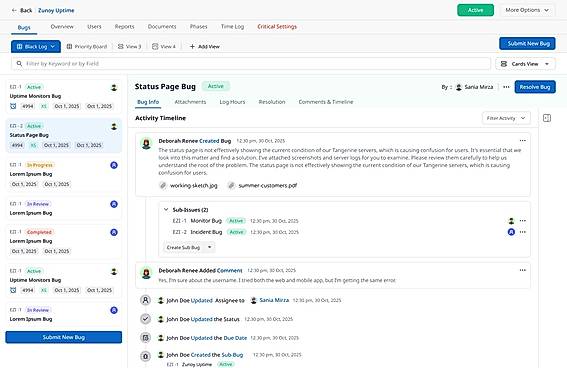Click Sania Mirza avatar in bug header
Image resolution: width=567 pixels, height=368 pixels.
pos(459,87)
